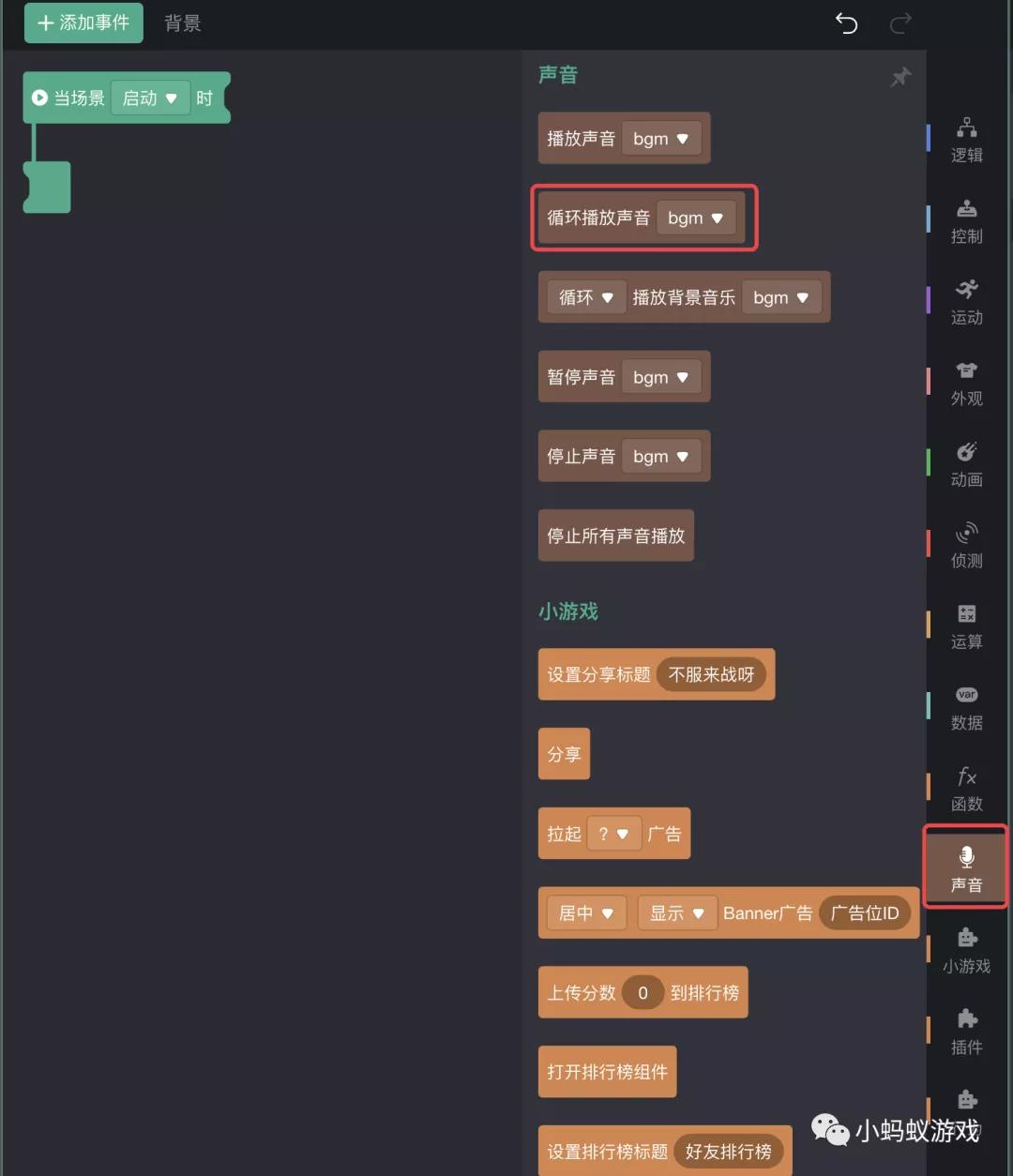Select the 侦测 (Detect) category icon
The height and width of the screenshot is (1176, 1013).
966,545
